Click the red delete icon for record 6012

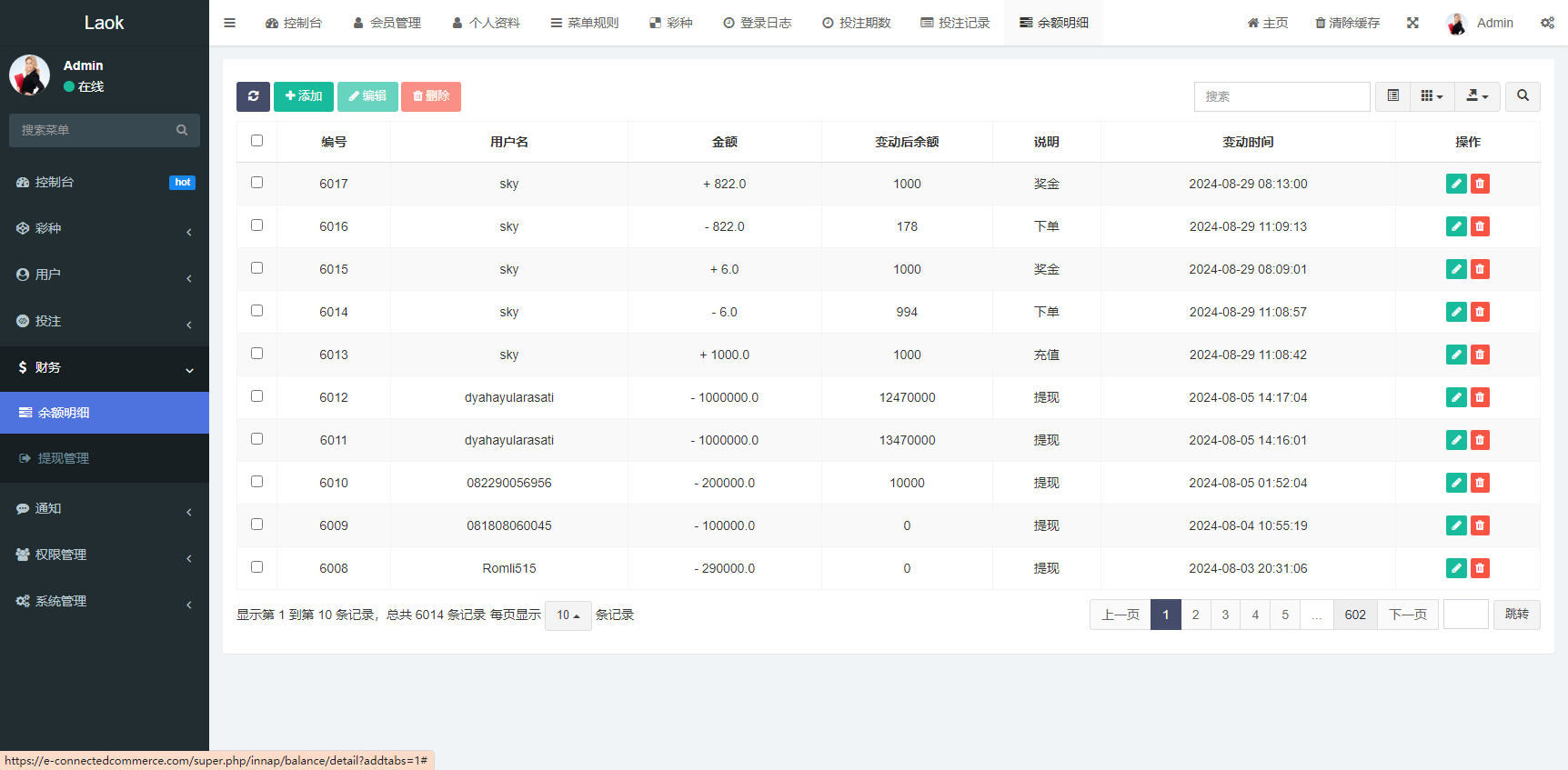1480,397
